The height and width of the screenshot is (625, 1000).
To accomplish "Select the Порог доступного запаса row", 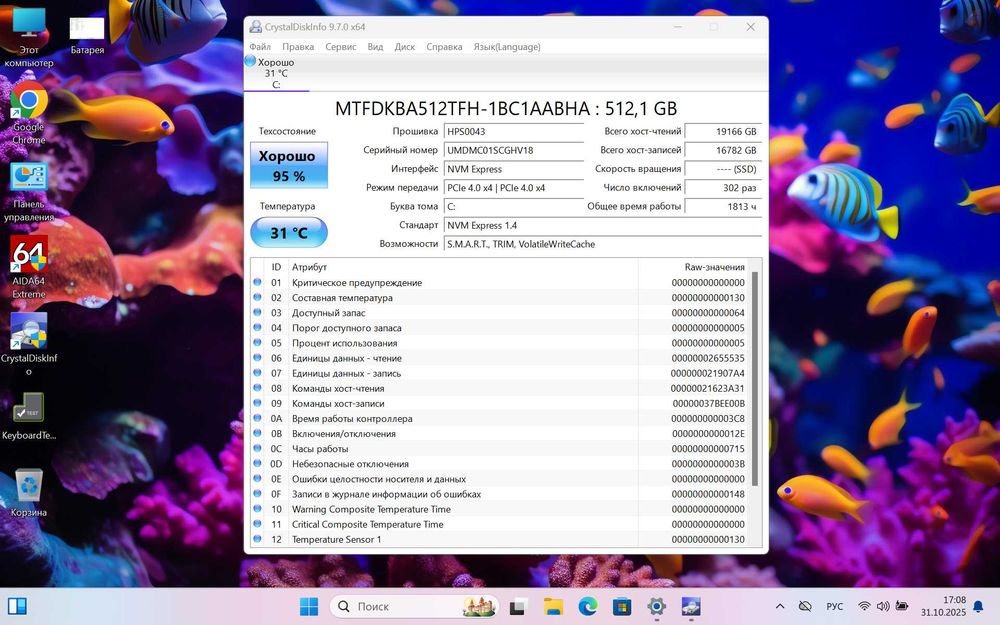I will 501,328.
